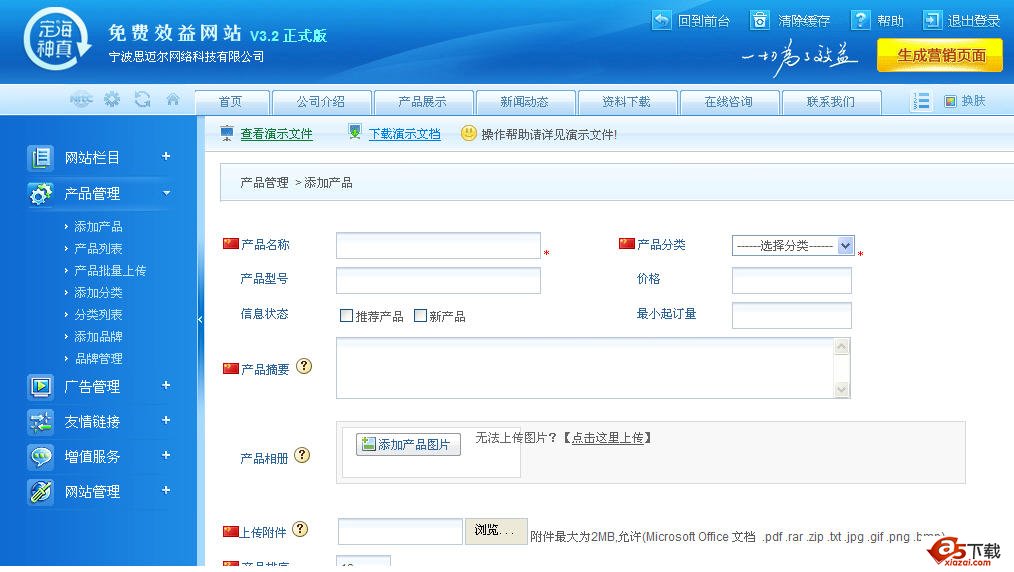Viewport: 1014px width, 572px height.
Task: Expand the 增值服务 section plus sign
Action: pos(166,455)
